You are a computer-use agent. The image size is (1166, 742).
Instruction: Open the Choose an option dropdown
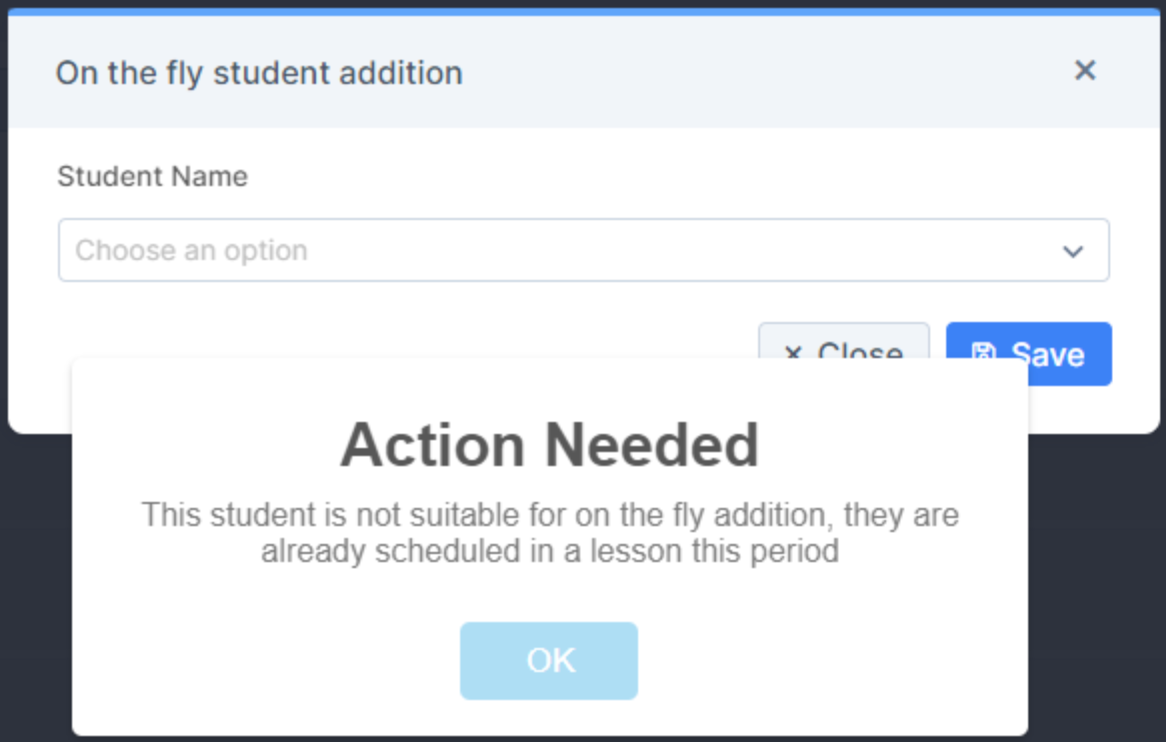click(584, 250)
